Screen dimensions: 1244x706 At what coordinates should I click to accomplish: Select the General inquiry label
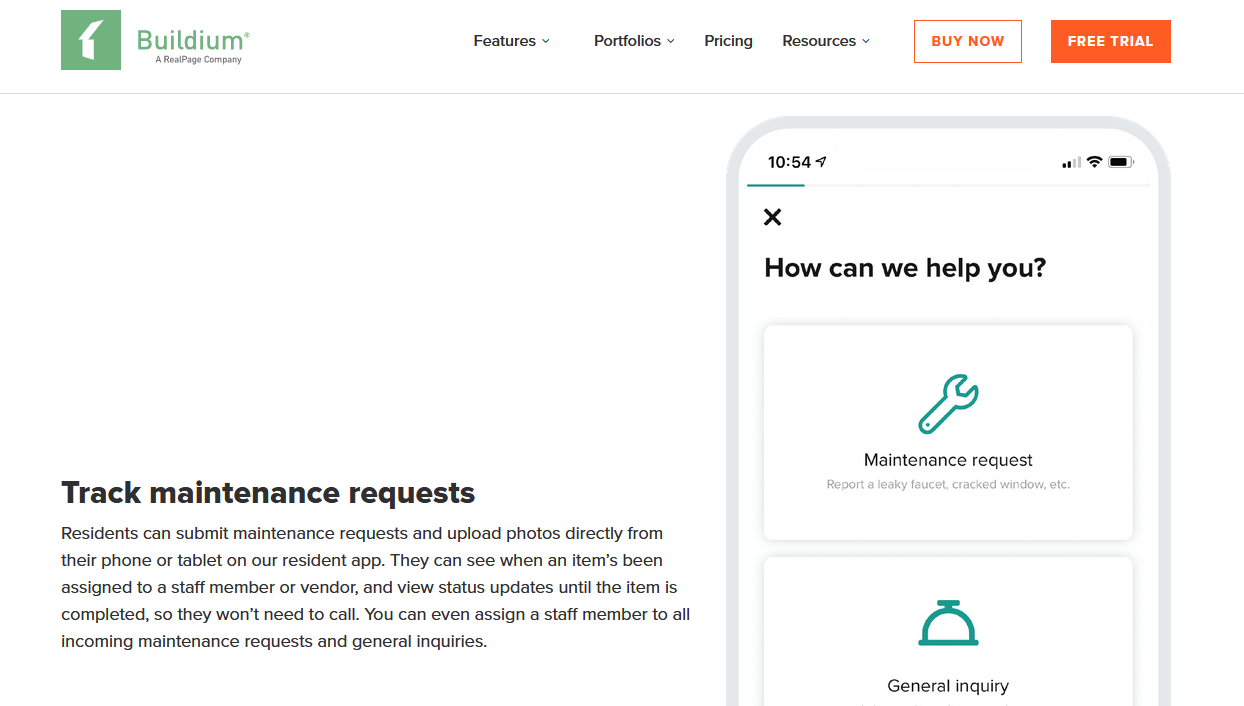click(948, 686)
